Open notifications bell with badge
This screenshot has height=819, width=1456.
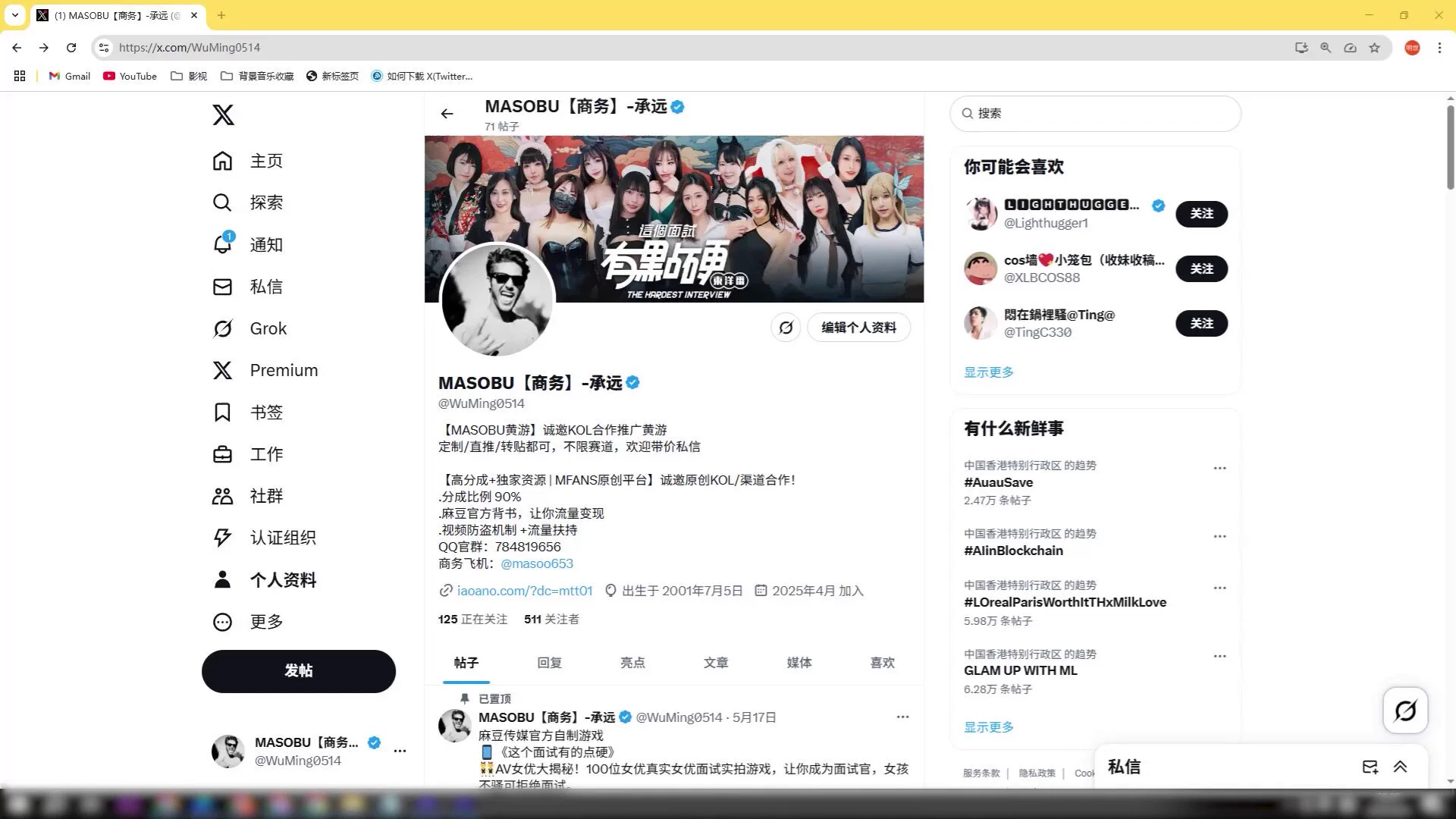[x=223, y=244]
